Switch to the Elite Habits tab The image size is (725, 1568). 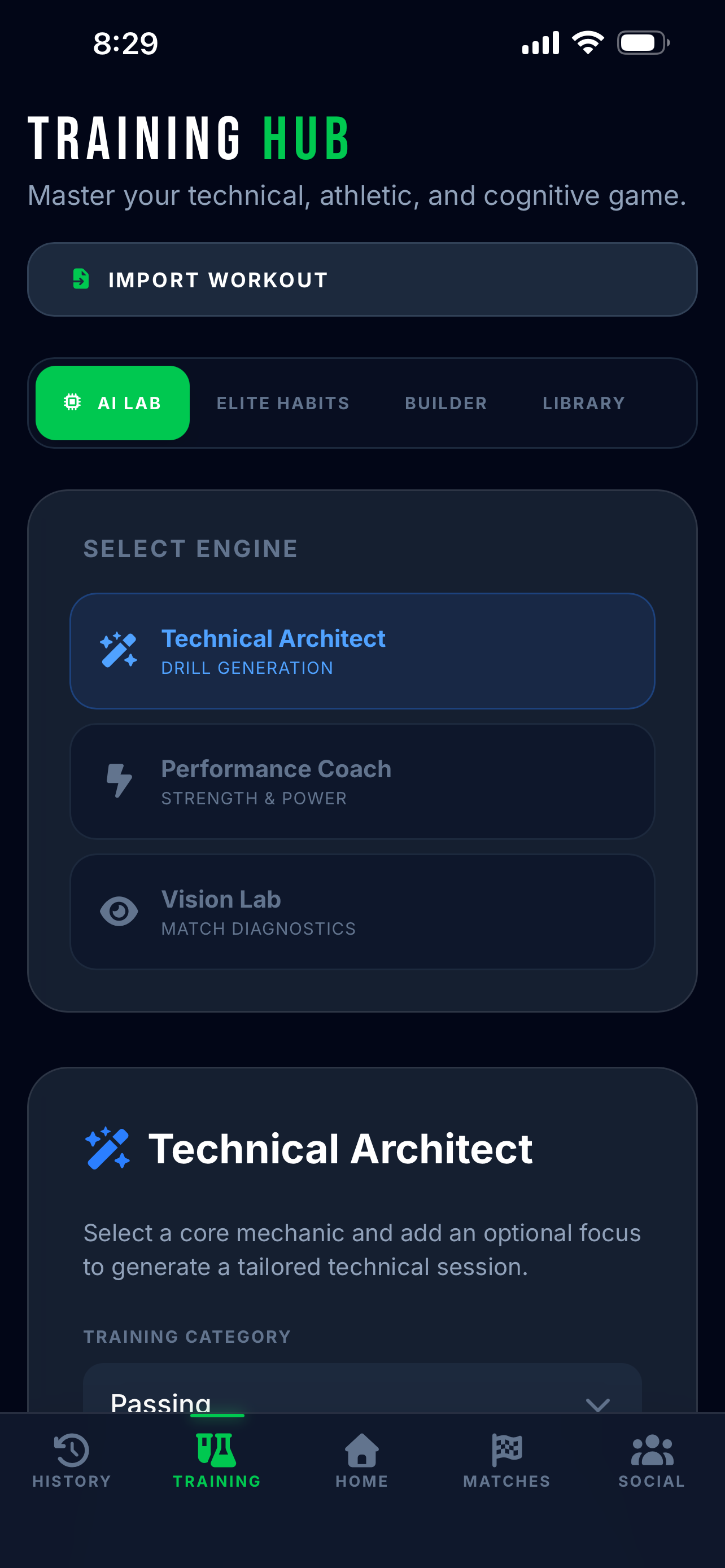tap(283, 403)
